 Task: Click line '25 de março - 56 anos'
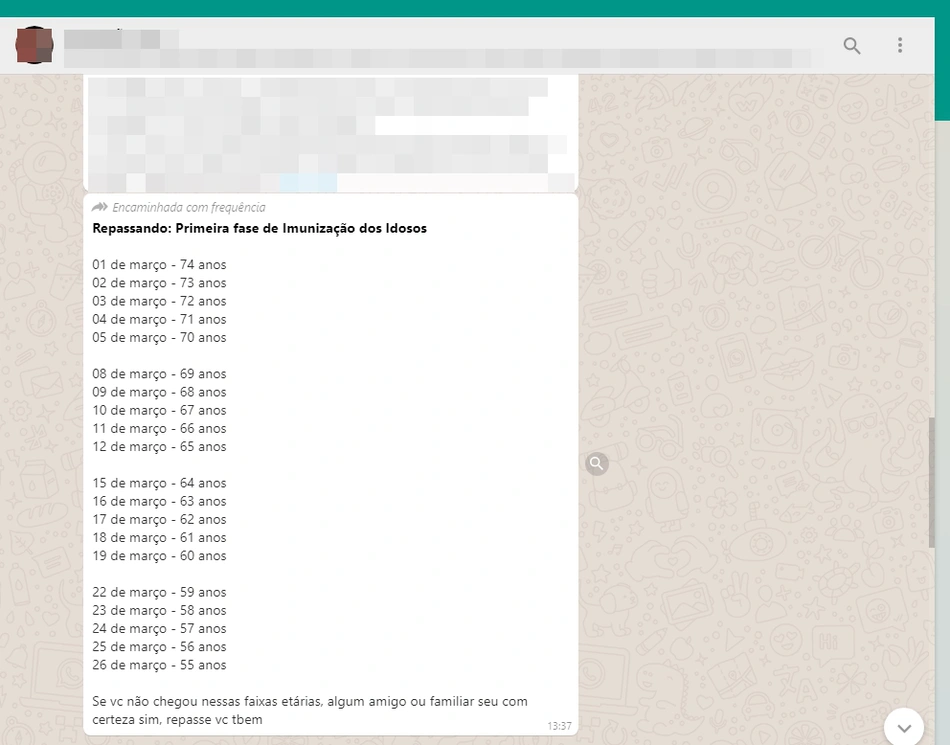[x=159, y=646]
